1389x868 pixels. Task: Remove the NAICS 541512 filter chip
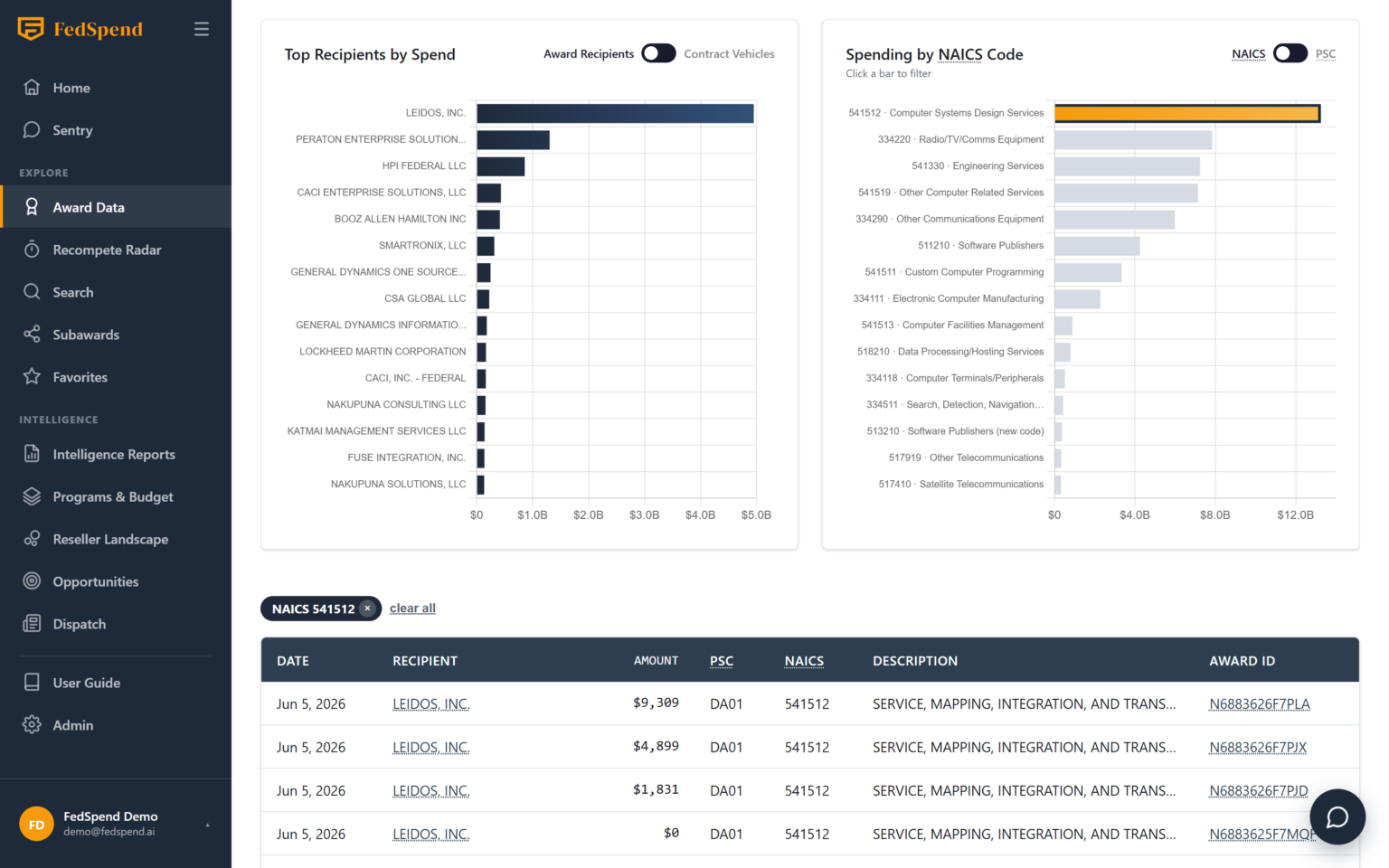coord(367,609)
